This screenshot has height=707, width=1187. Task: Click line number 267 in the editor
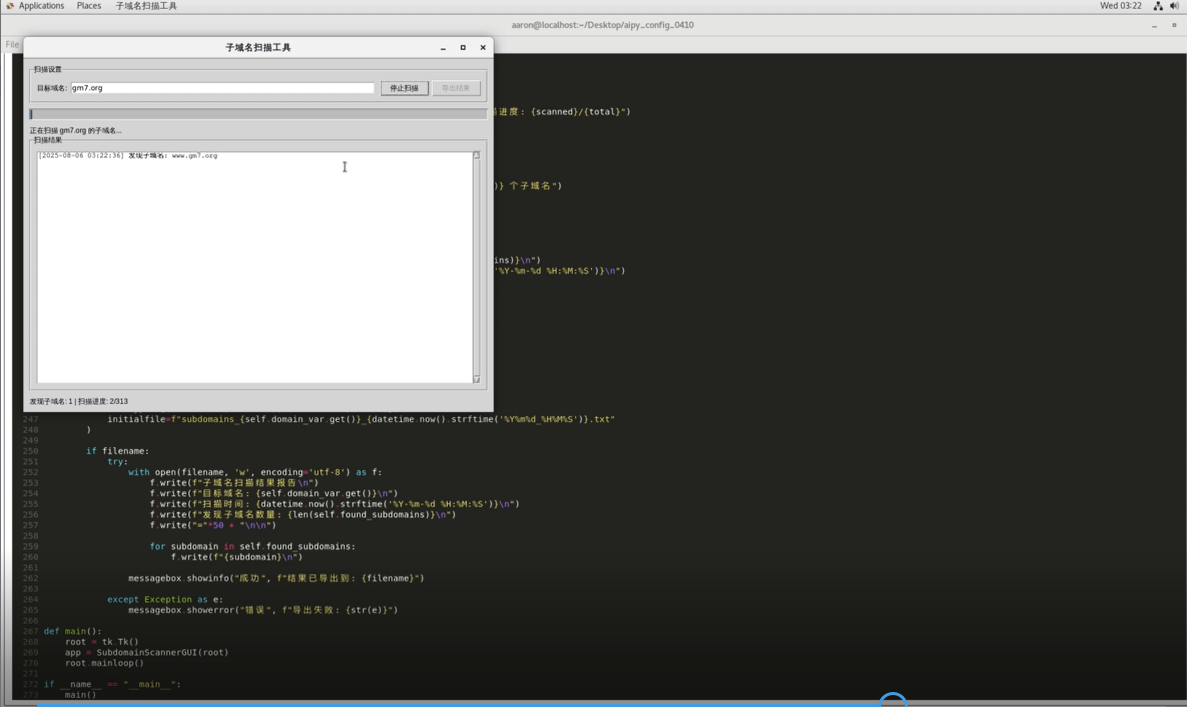pos(30,631)
